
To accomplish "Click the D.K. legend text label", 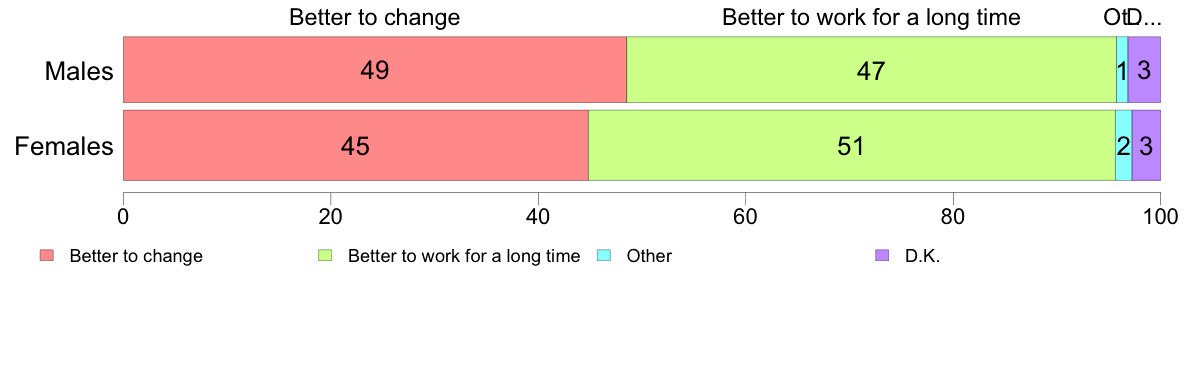I will [922, 256].
